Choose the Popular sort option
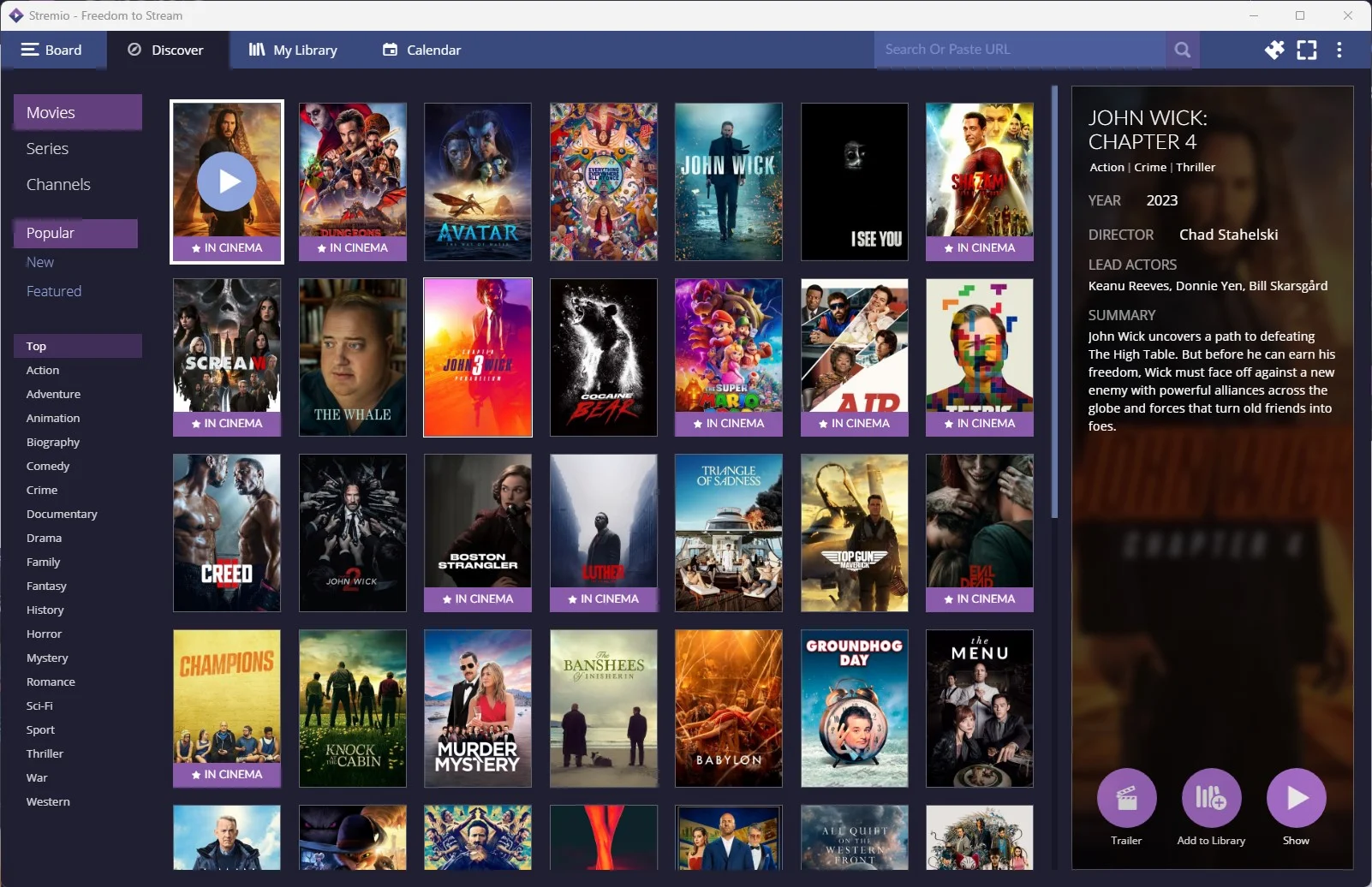Image resolution: width=1372 pixels, height=887 pixels. click(x=75, y=233)
